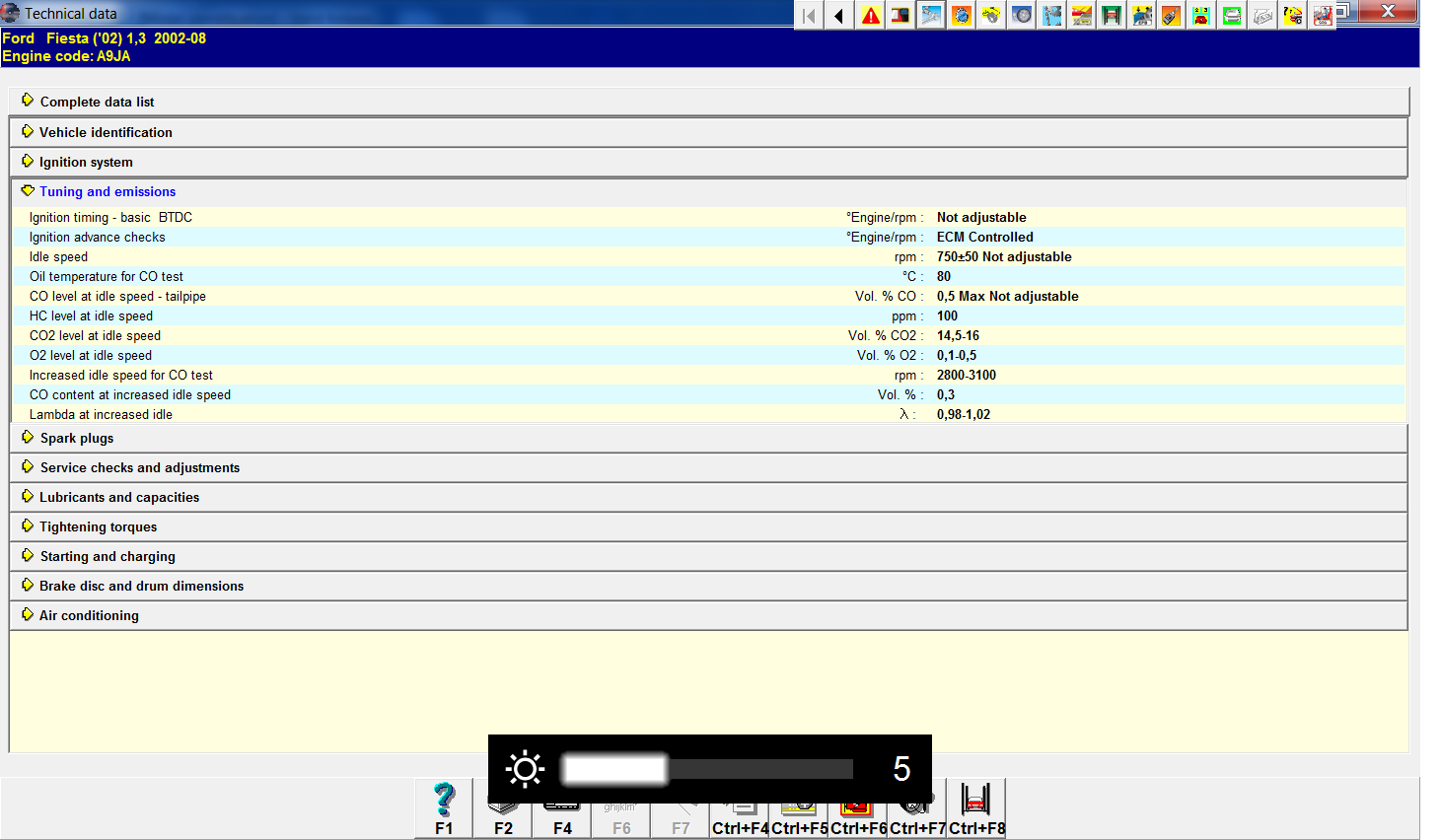Expand the Spark plugs section
The height and width of the screenshot is (840, 1440).
pyautogui.click(x=76, y=438)
